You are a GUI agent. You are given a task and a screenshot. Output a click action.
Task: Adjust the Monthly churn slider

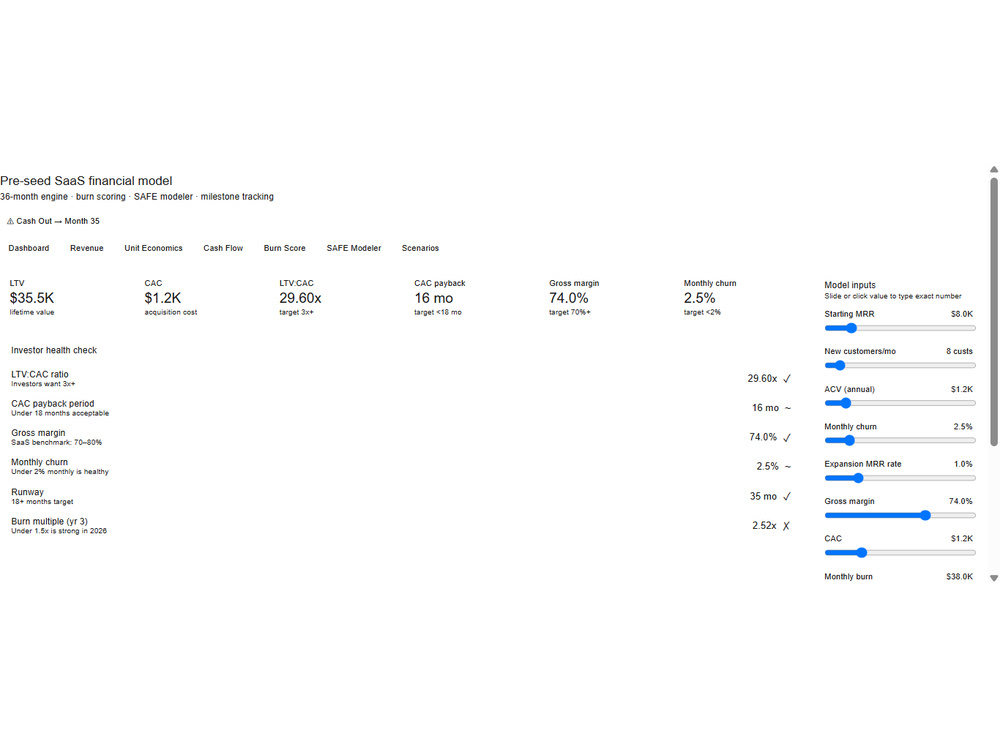(900, 440)
